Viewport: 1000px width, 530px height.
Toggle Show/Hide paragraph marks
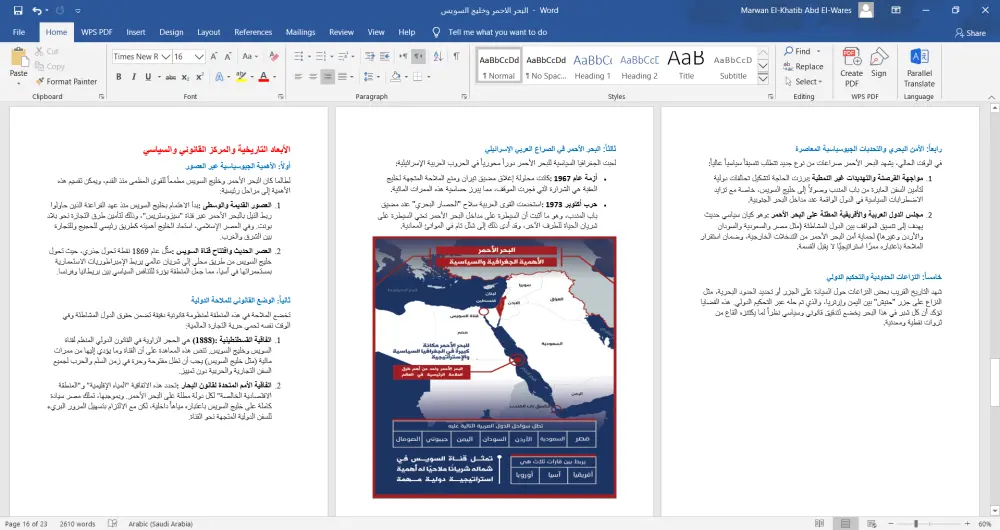click(x=456, y=57)
